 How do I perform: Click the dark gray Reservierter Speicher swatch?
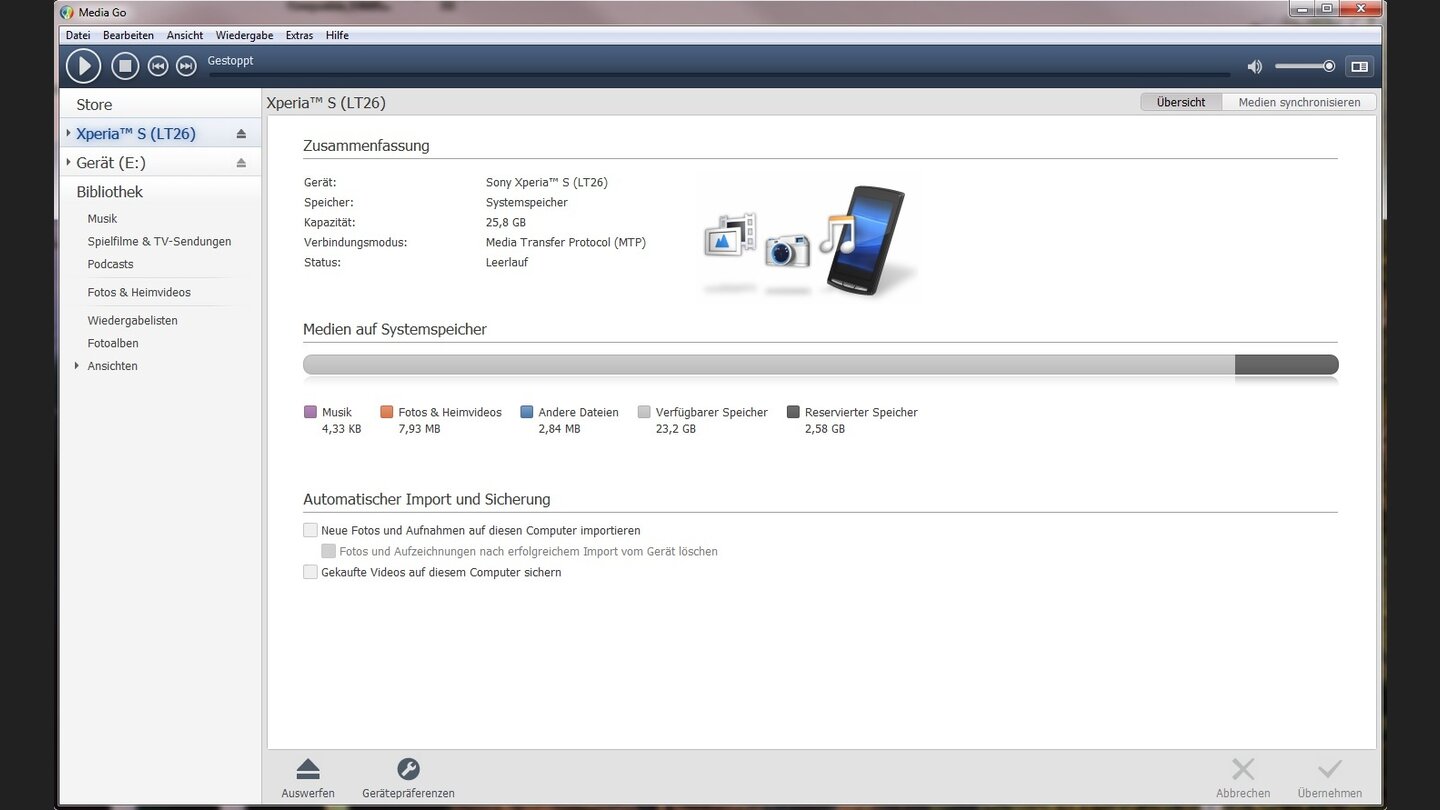pos(793,412)
